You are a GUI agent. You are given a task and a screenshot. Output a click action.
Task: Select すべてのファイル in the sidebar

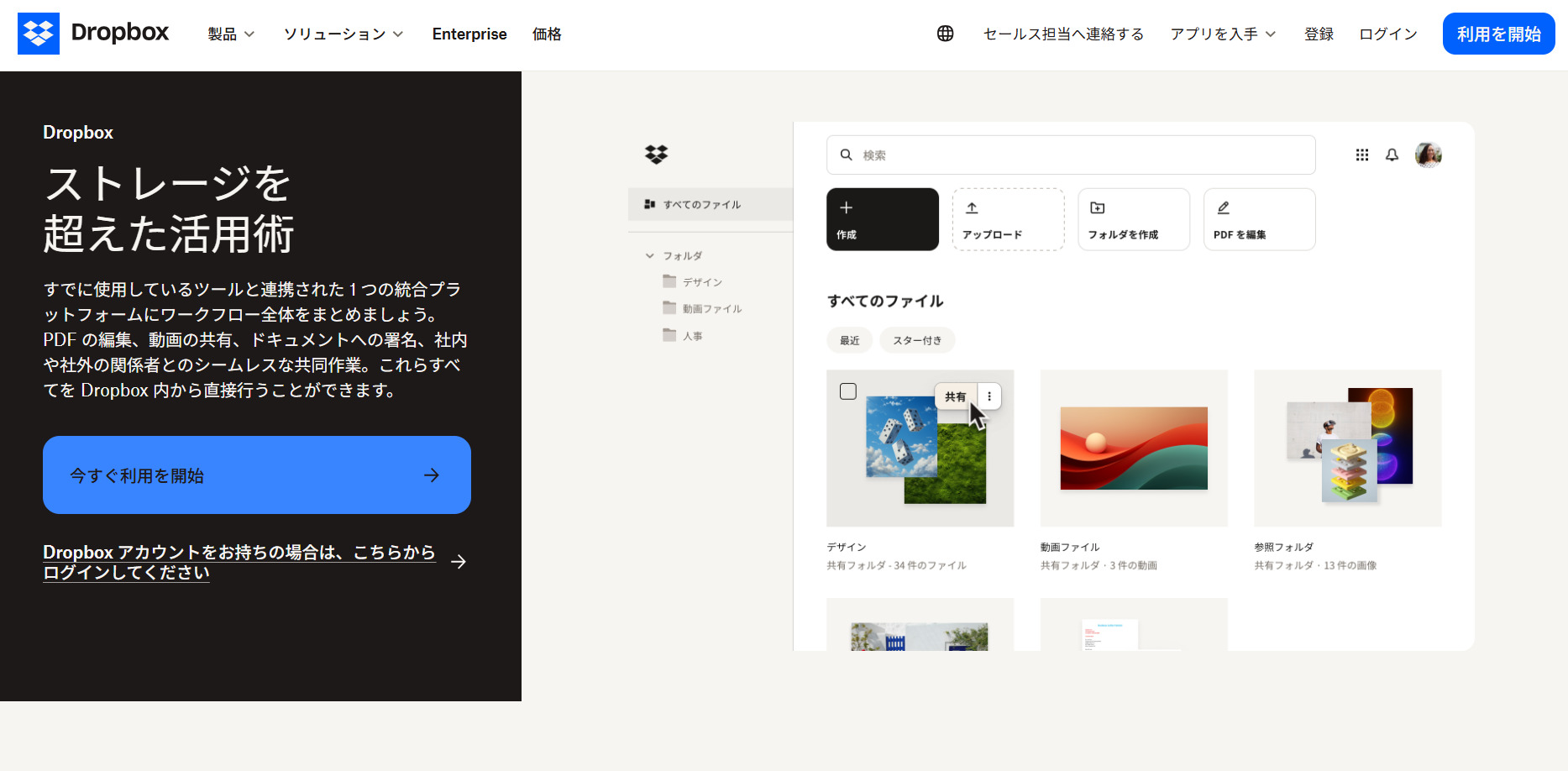pos(711,204)
